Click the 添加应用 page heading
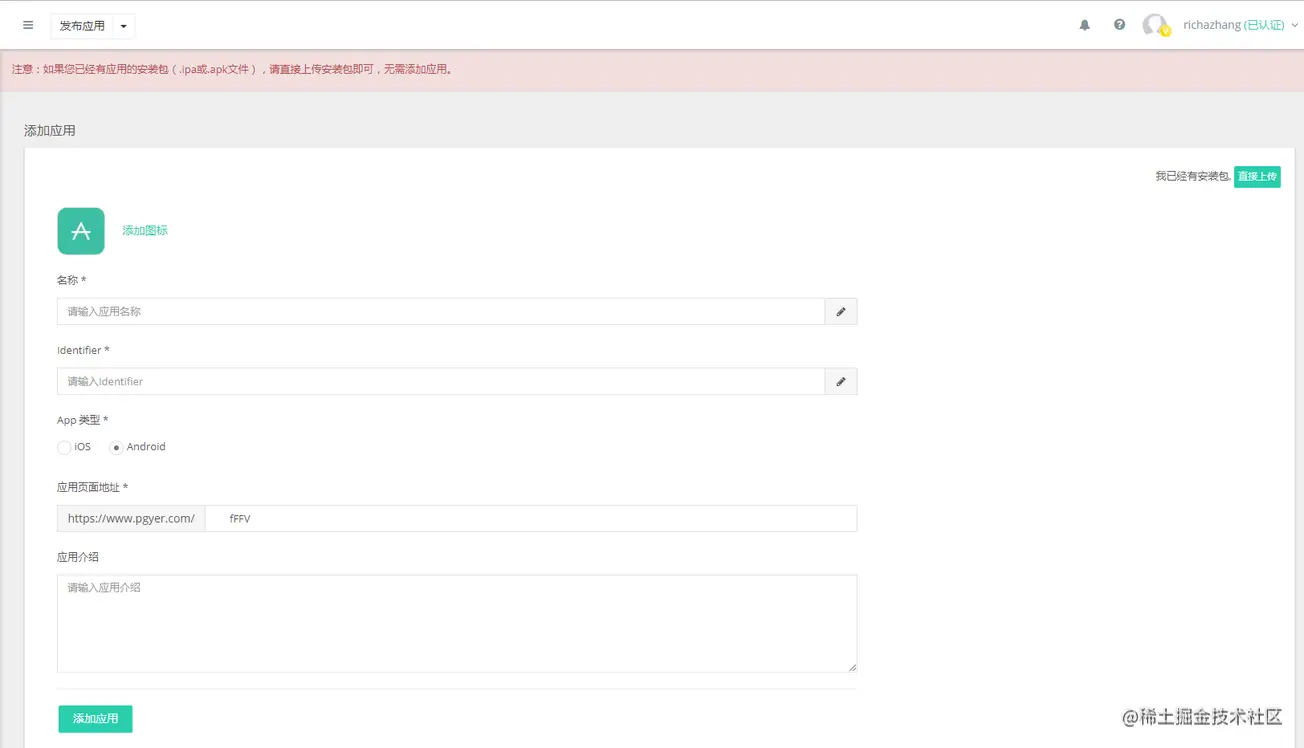1304x748 pixels. click(50, 130)
